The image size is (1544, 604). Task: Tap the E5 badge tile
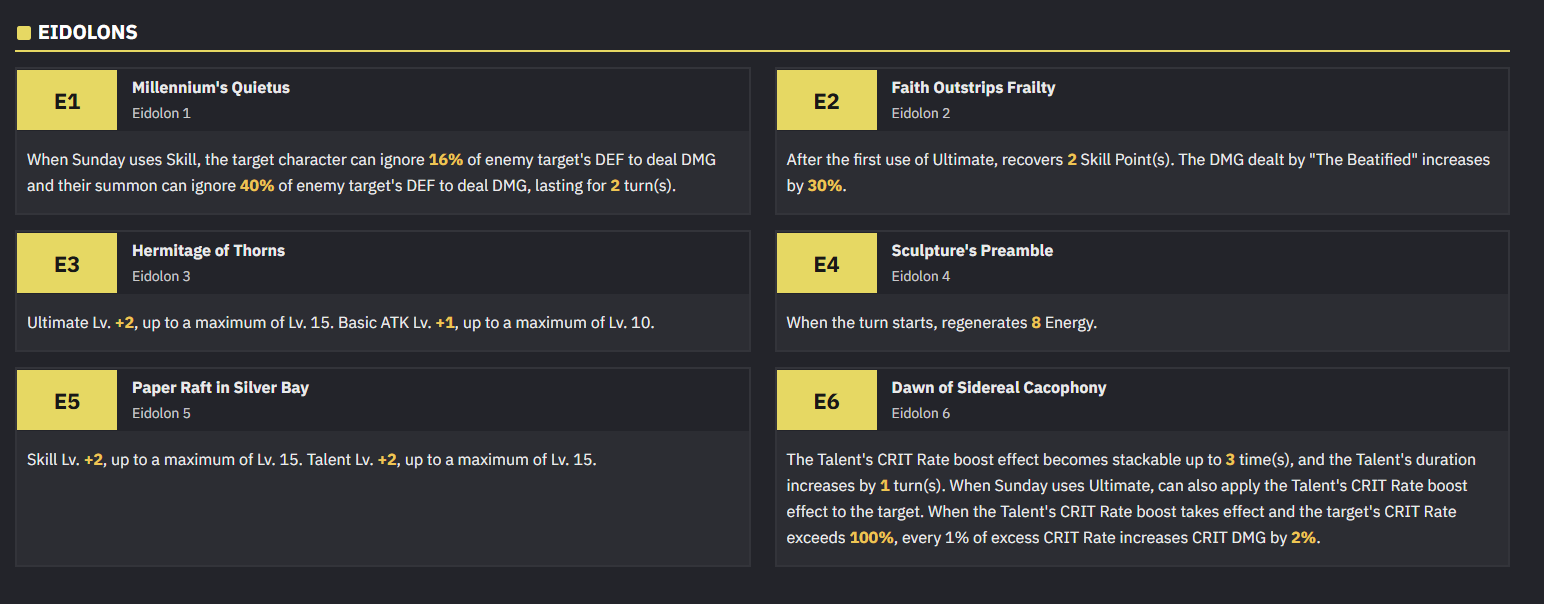pos(67,401)
